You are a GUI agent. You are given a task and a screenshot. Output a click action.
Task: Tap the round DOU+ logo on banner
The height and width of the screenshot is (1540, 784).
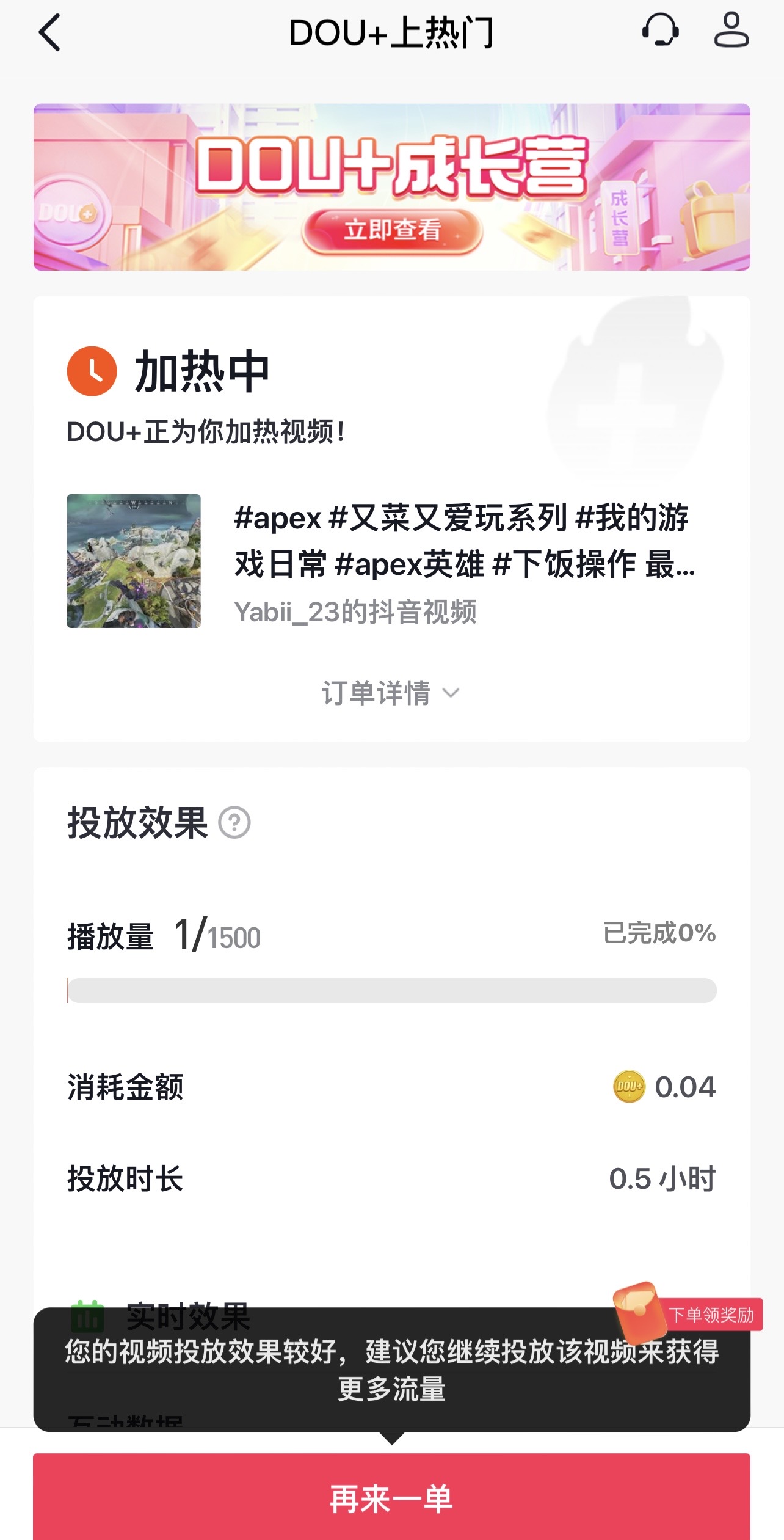pyautogui.click(x=67, y=214)
